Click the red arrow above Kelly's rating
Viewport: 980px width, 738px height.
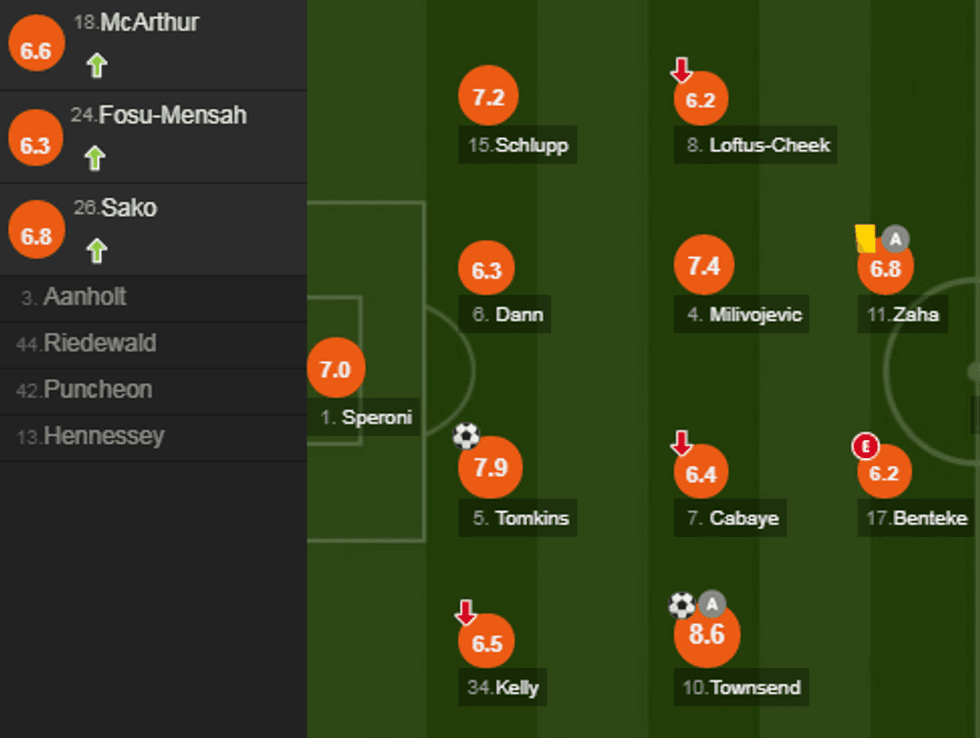(x=465, y=612)
